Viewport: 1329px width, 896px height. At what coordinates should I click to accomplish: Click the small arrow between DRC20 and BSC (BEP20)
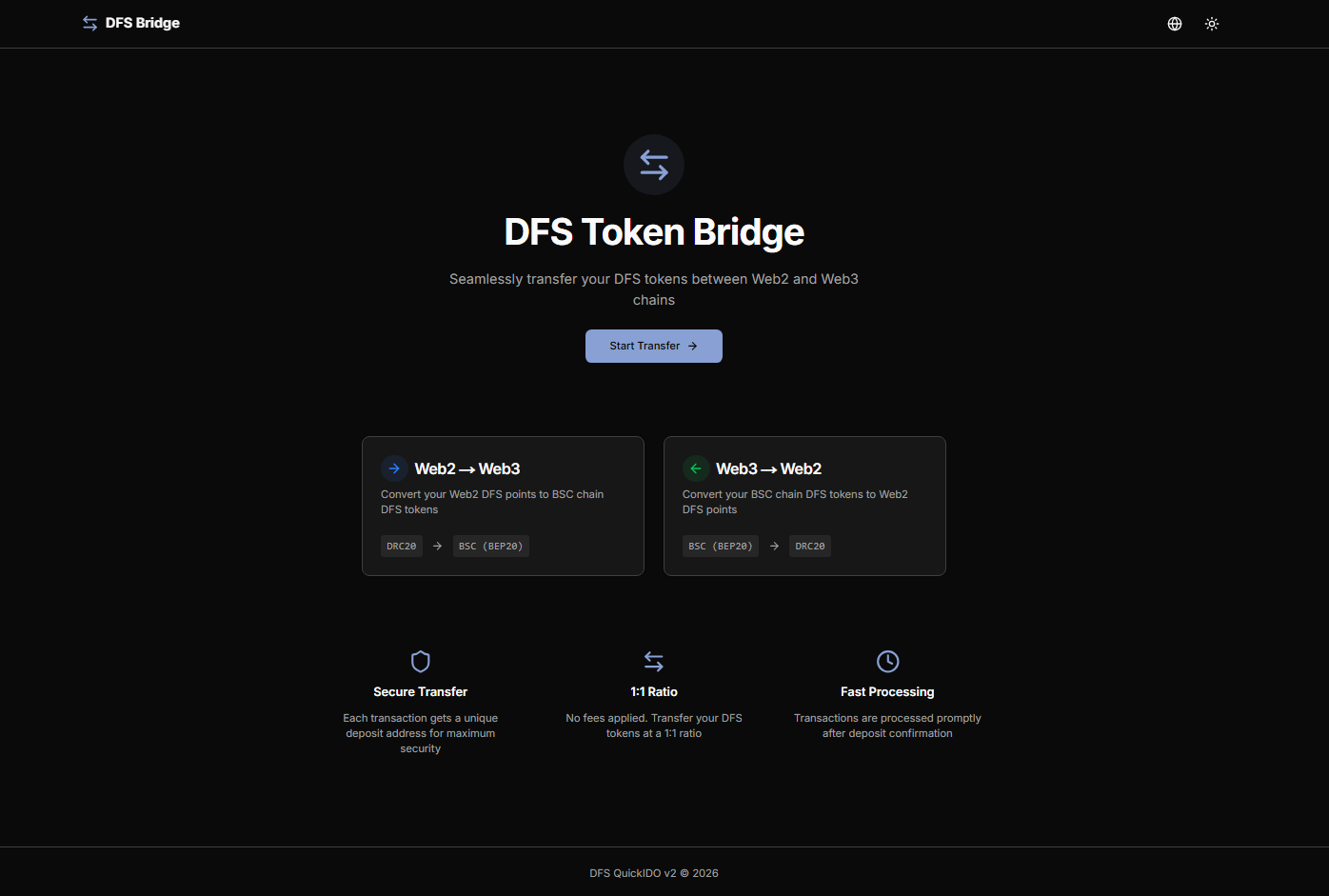point(438,546)
